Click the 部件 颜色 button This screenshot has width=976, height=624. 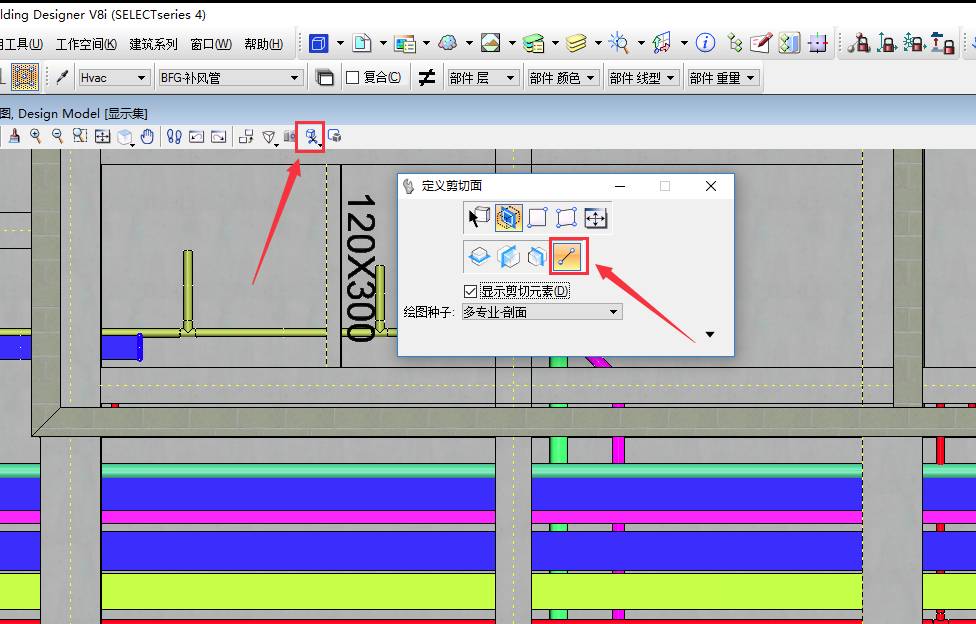(561, 77)
